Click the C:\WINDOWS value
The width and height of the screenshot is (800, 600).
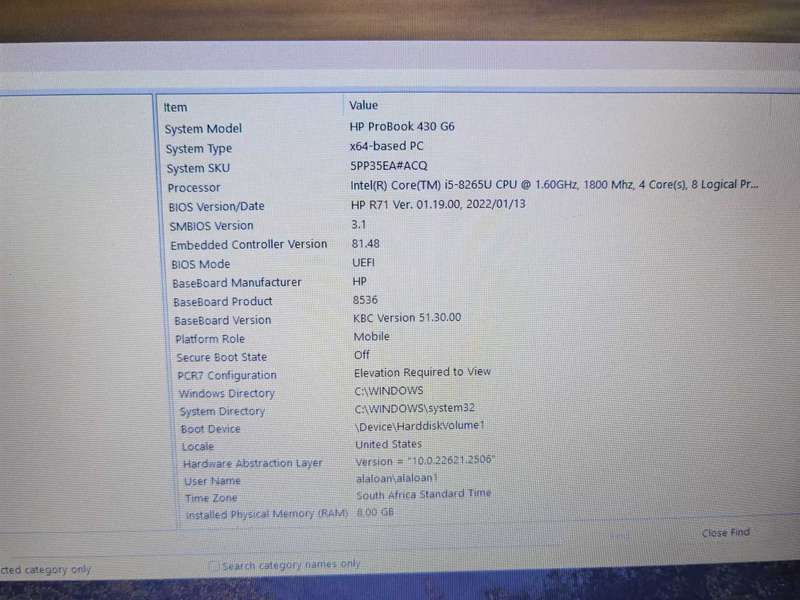(x=389, y=391)
